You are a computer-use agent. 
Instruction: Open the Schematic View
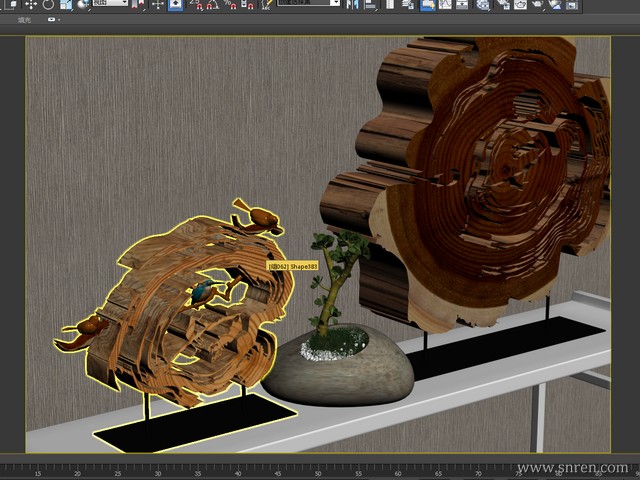[x=462, y=4]
